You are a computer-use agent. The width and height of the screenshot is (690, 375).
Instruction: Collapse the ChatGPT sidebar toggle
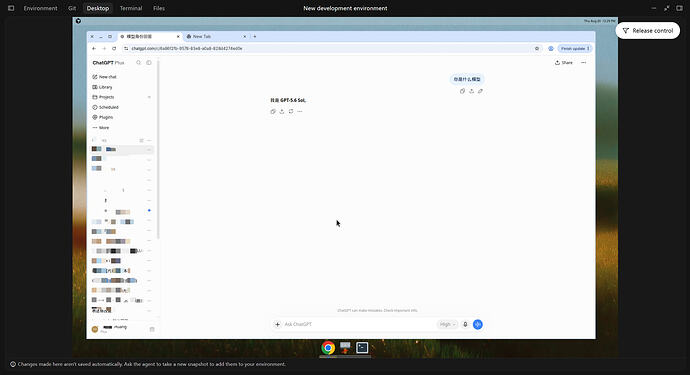pos(149,62)
